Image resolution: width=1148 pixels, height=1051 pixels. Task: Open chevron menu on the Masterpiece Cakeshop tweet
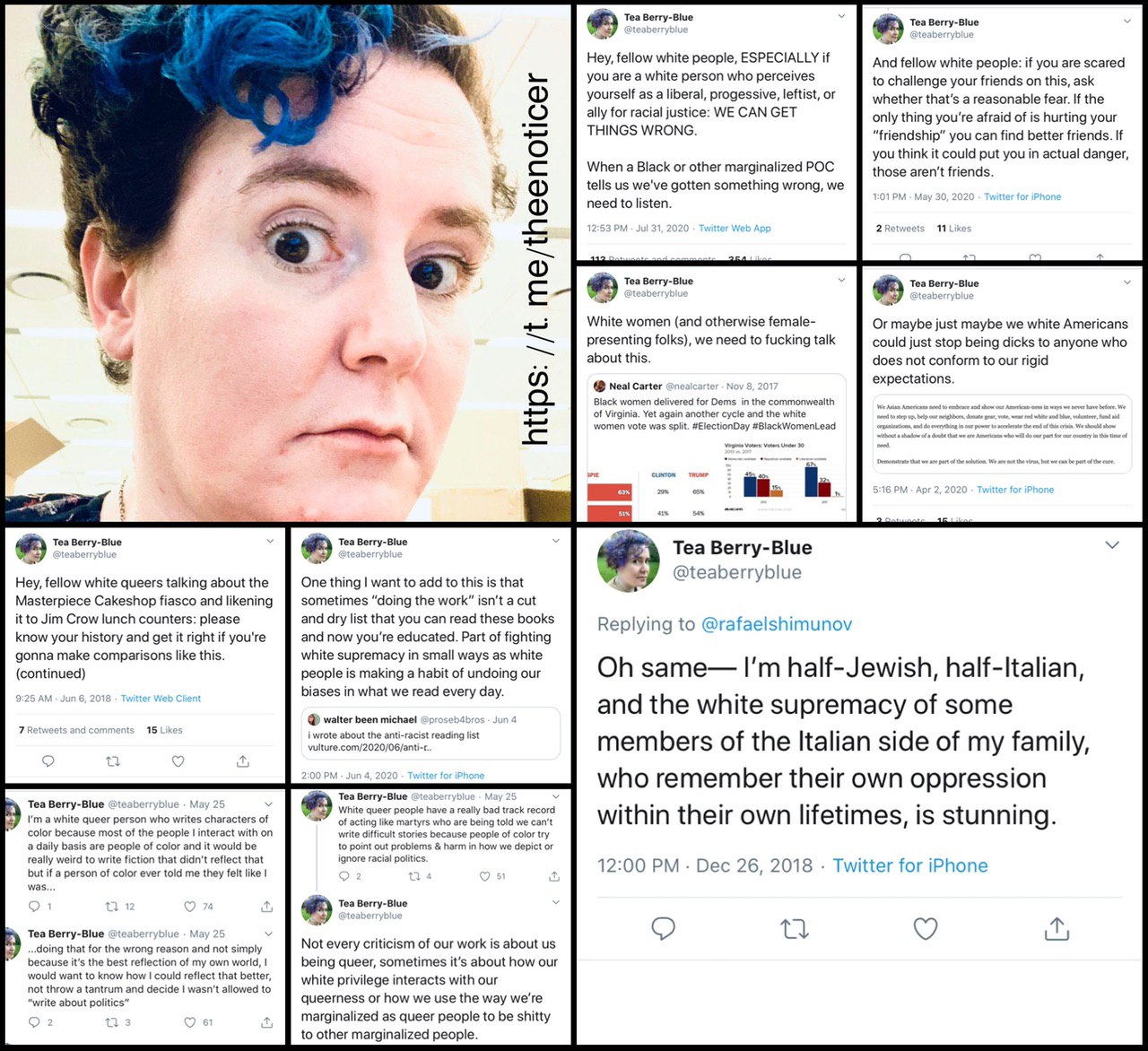point(270,541)
